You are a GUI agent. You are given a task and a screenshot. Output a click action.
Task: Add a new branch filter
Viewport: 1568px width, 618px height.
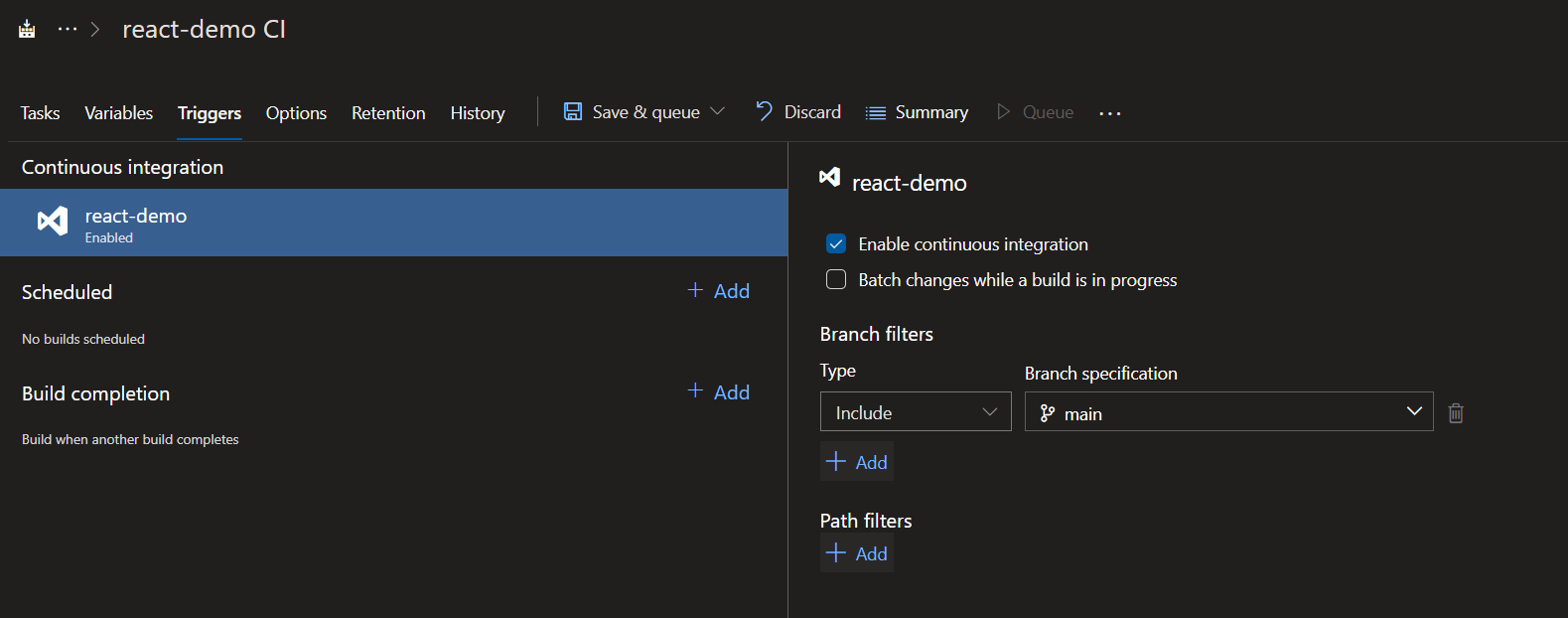(x=857, y=462)
